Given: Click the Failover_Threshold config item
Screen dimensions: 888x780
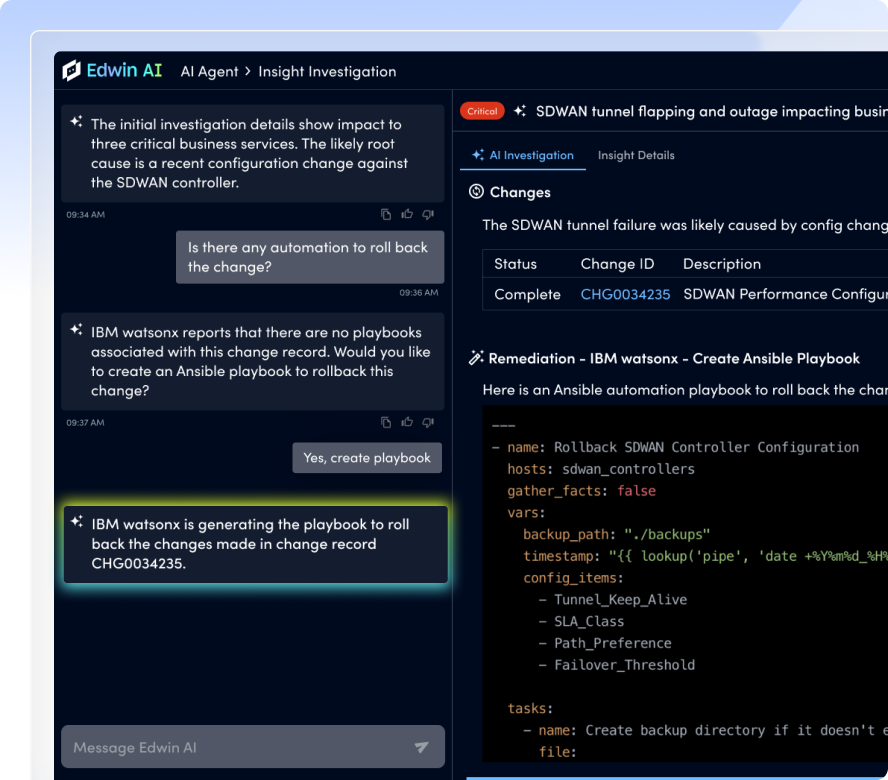Looking at the screenshot, I should coord(617,665).
